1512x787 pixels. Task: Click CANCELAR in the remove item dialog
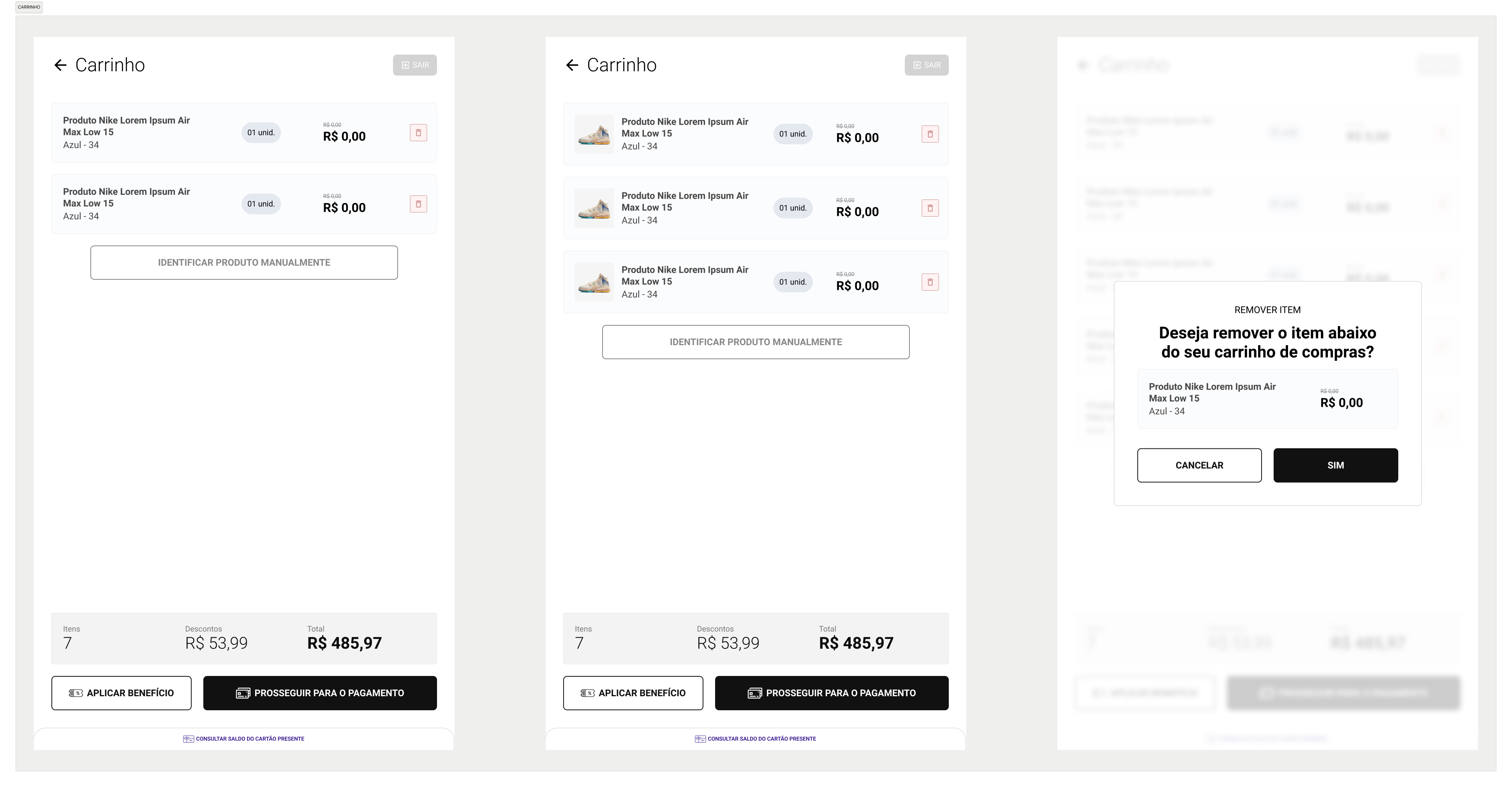pyautogui.click(x=1199, y=465)
